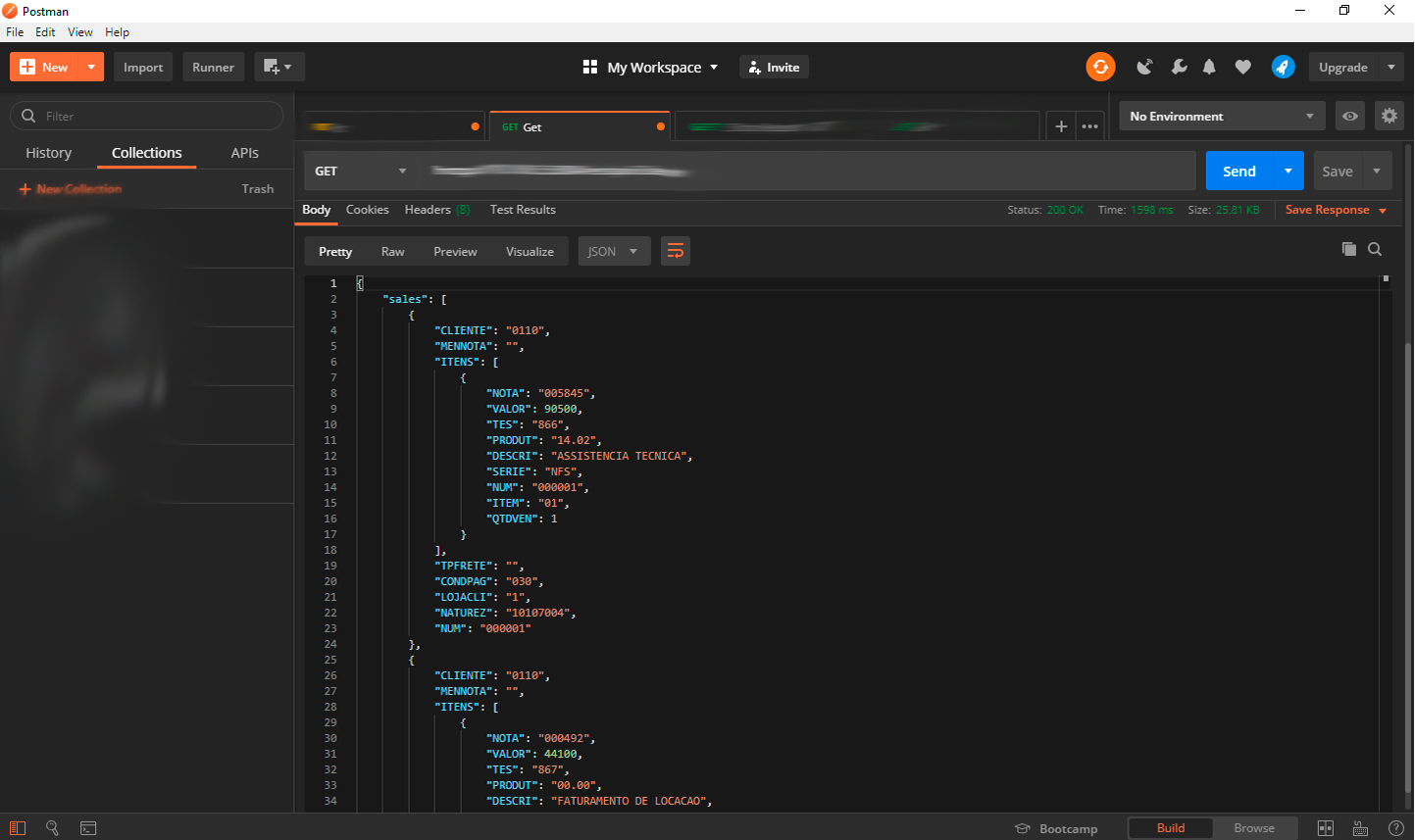Switch to the Cookies tab
This screenshot has height=840, width=1415.
367,209
